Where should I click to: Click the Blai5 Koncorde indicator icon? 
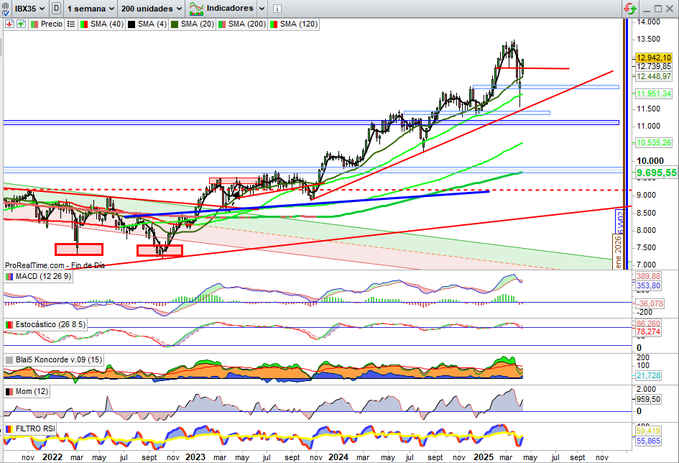9,359
